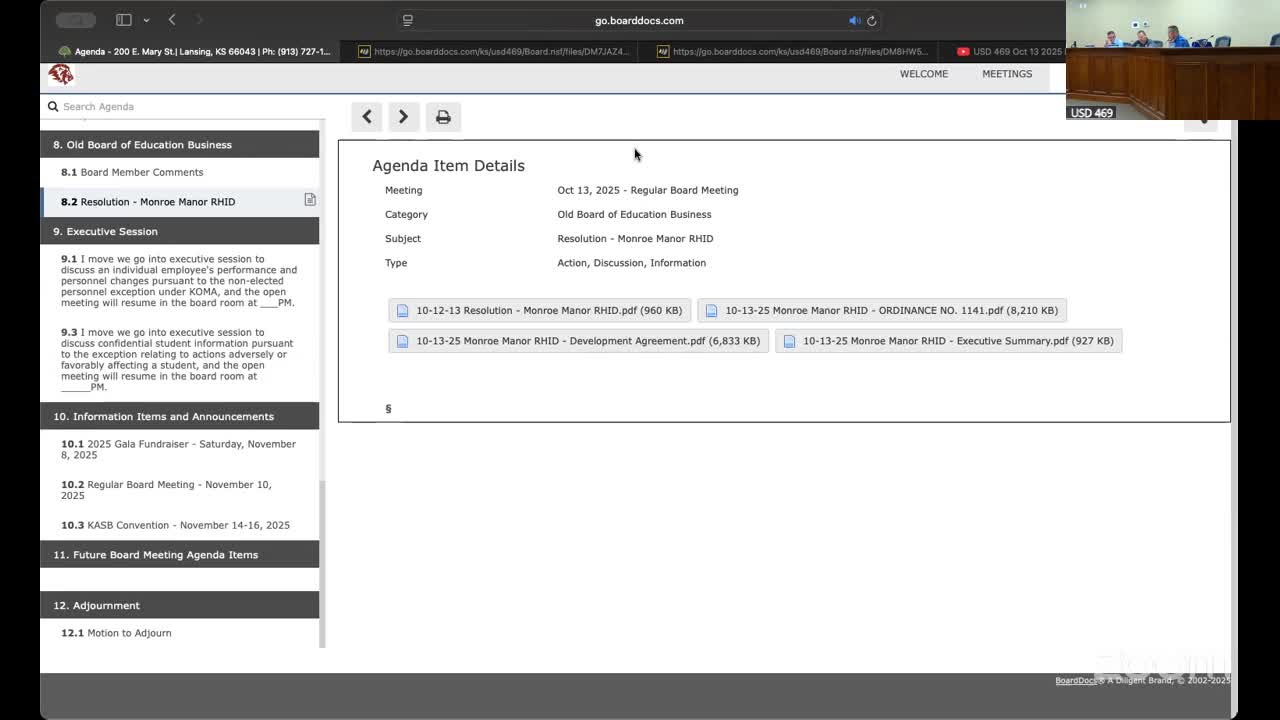The width and height of the screenshot is (1280, 720).
Task: Open the Executive Summary PDF file icon
Action: (x=789, y=341)
